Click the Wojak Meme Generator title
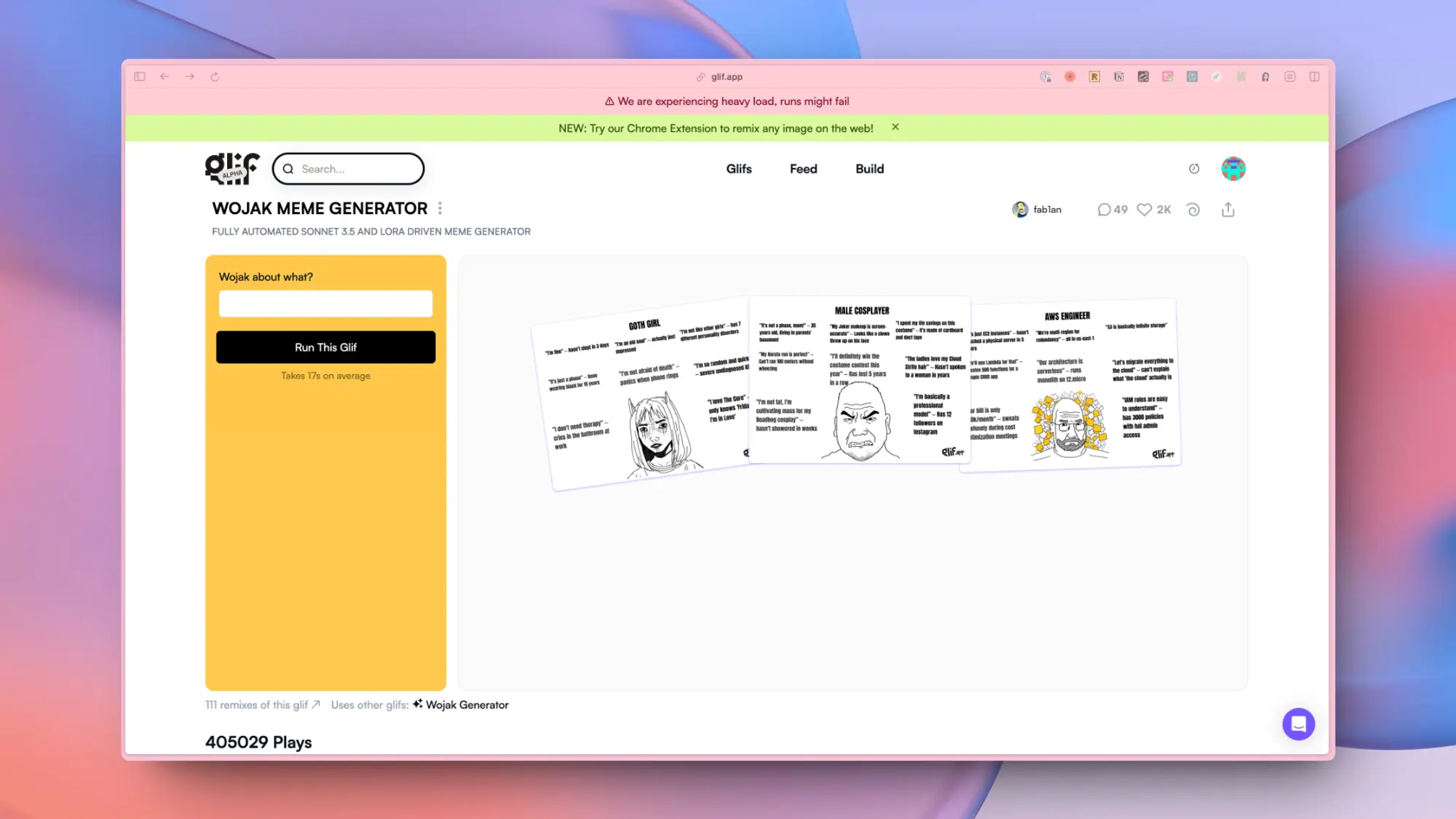This screenshot has width=1456, height=819. (x=320, y=208)
